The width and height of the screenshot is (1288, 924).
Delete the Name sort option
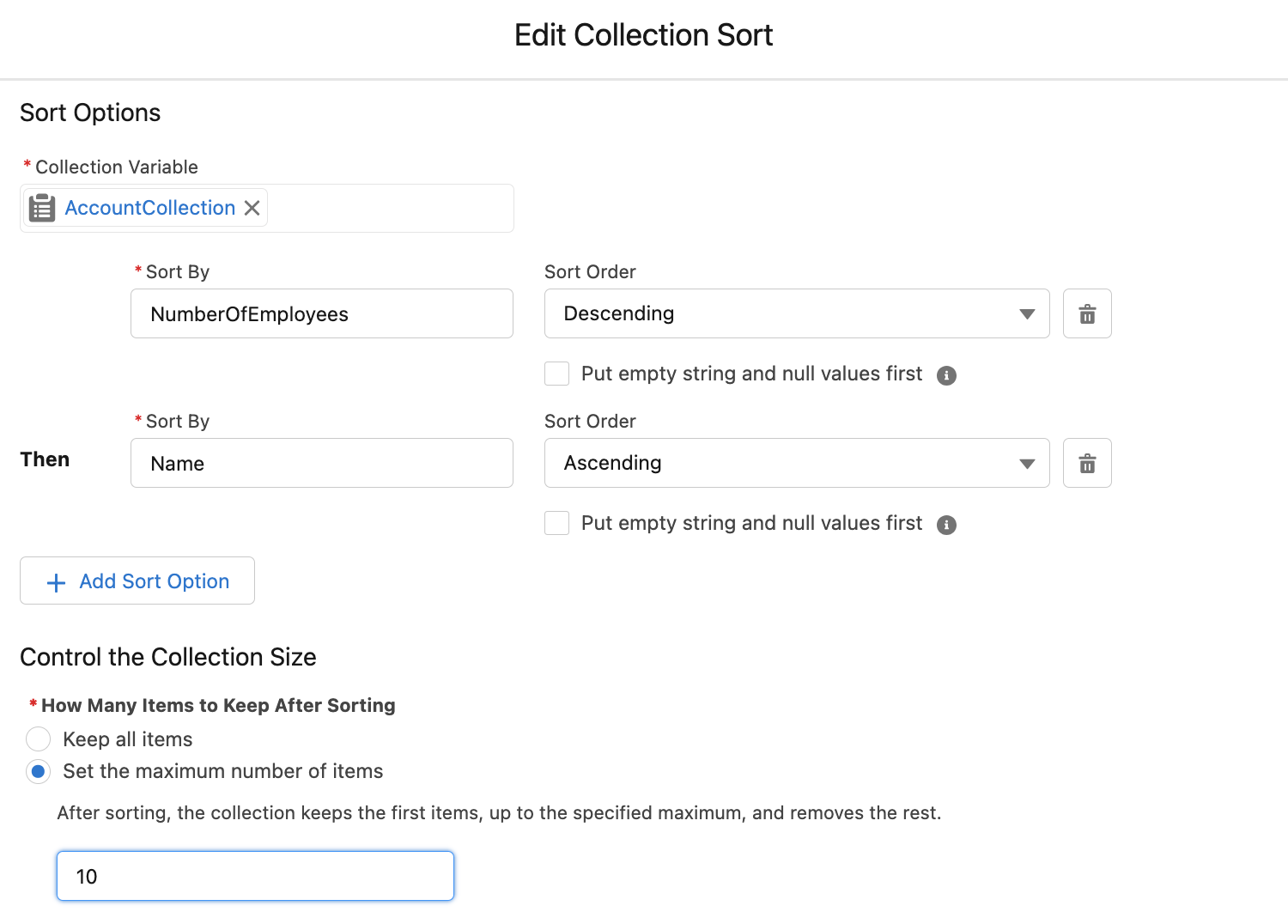click(x=1087, y=463)
